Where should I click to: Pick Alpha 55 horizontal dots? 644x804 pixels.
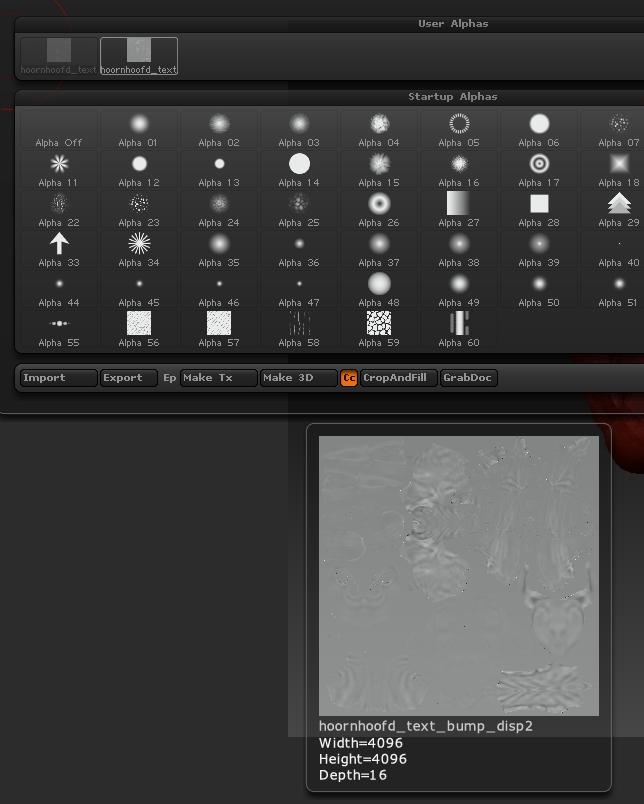coord(59,330)
